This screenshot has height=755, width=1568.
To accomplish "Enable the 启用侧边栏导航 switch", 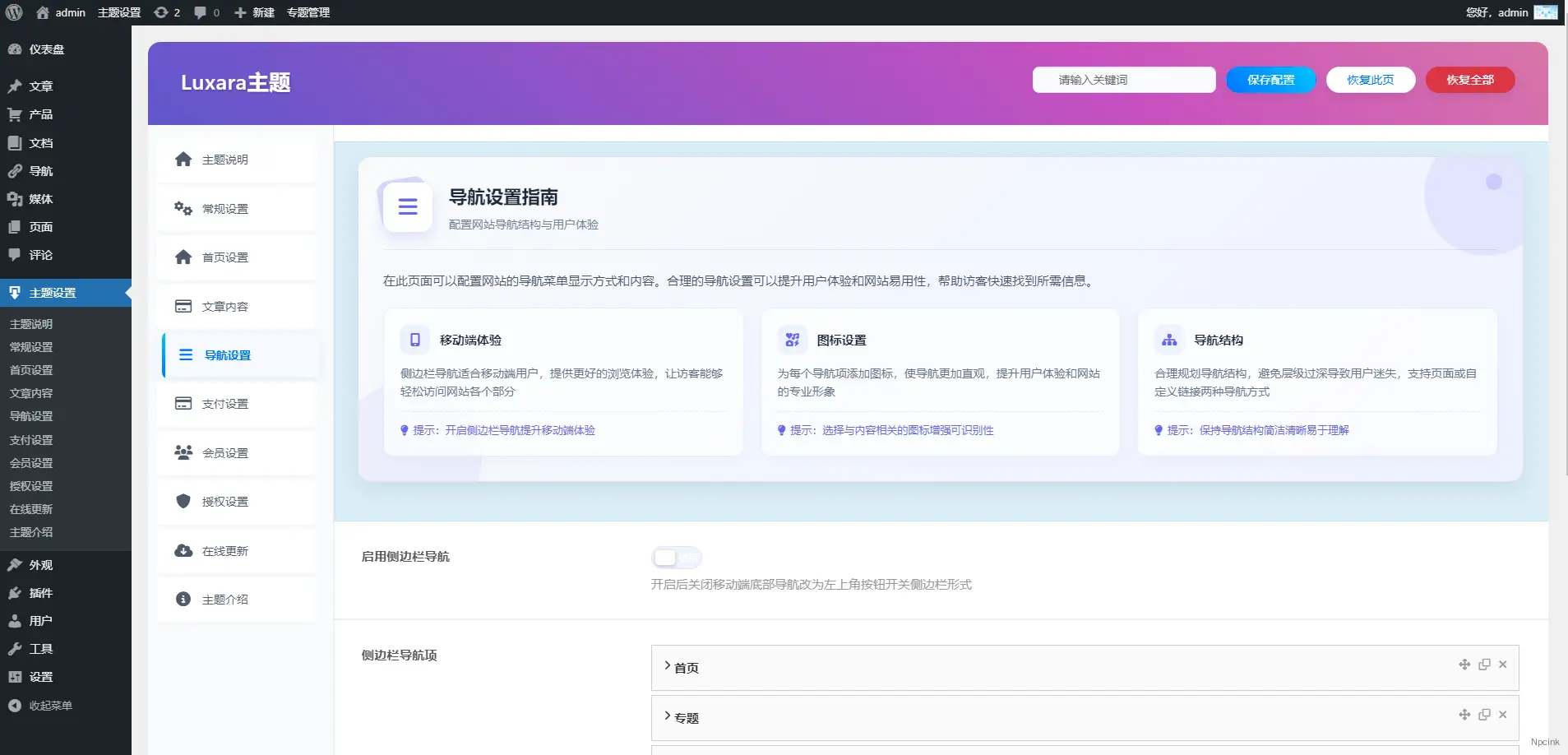I will 676,557.
